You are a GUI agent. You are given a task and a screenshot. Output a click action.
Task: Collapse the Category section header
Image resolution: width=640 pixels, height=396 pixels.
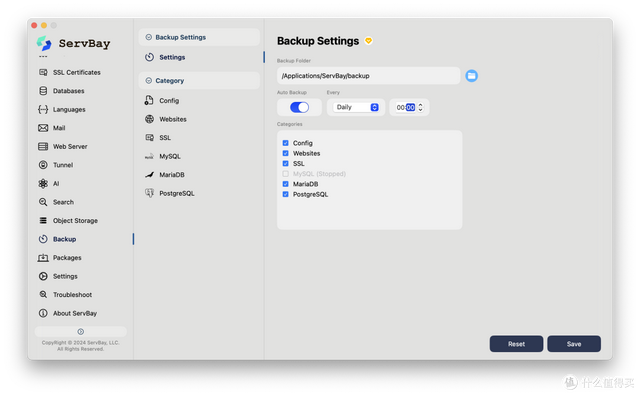point(199,80)
